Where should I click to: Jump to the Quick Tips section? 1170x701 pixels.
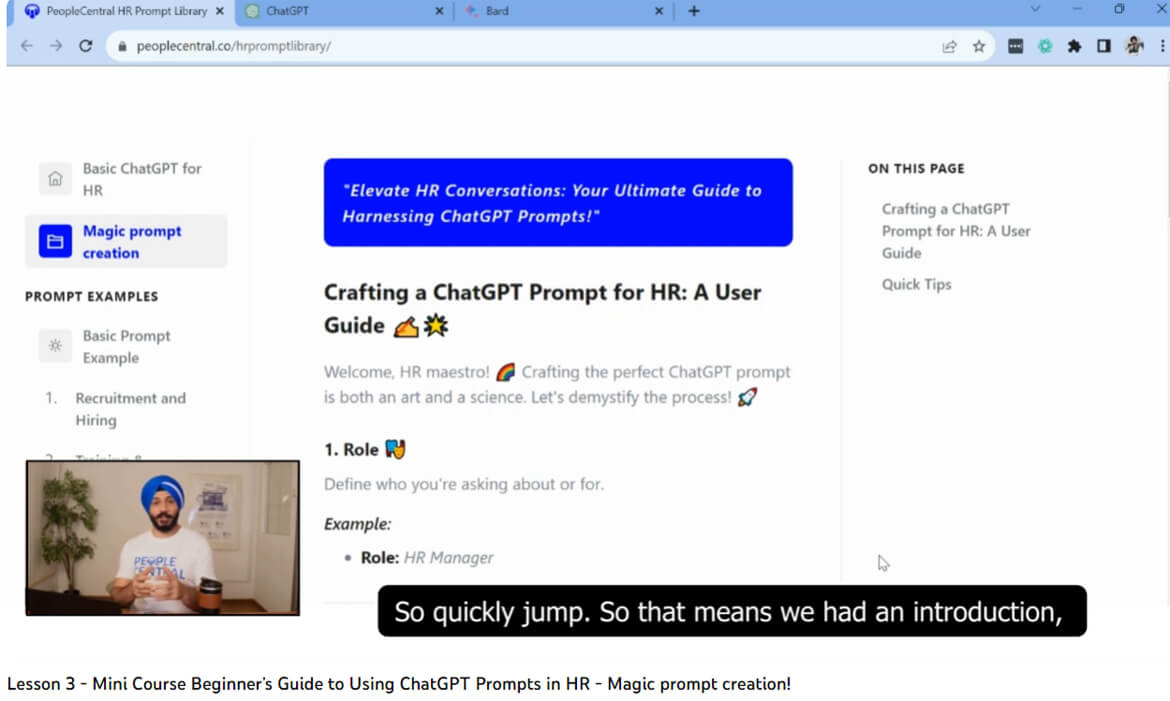[916, 284]
